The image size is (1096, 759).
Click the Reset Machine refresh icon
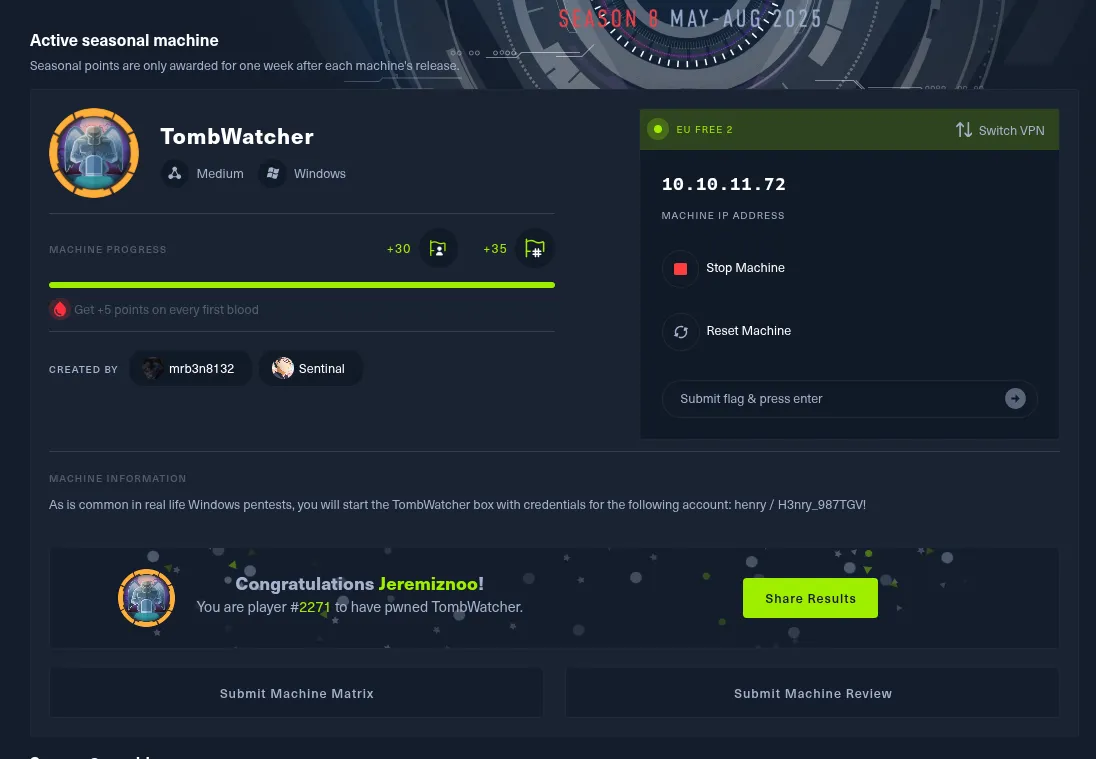click(680, 331)
